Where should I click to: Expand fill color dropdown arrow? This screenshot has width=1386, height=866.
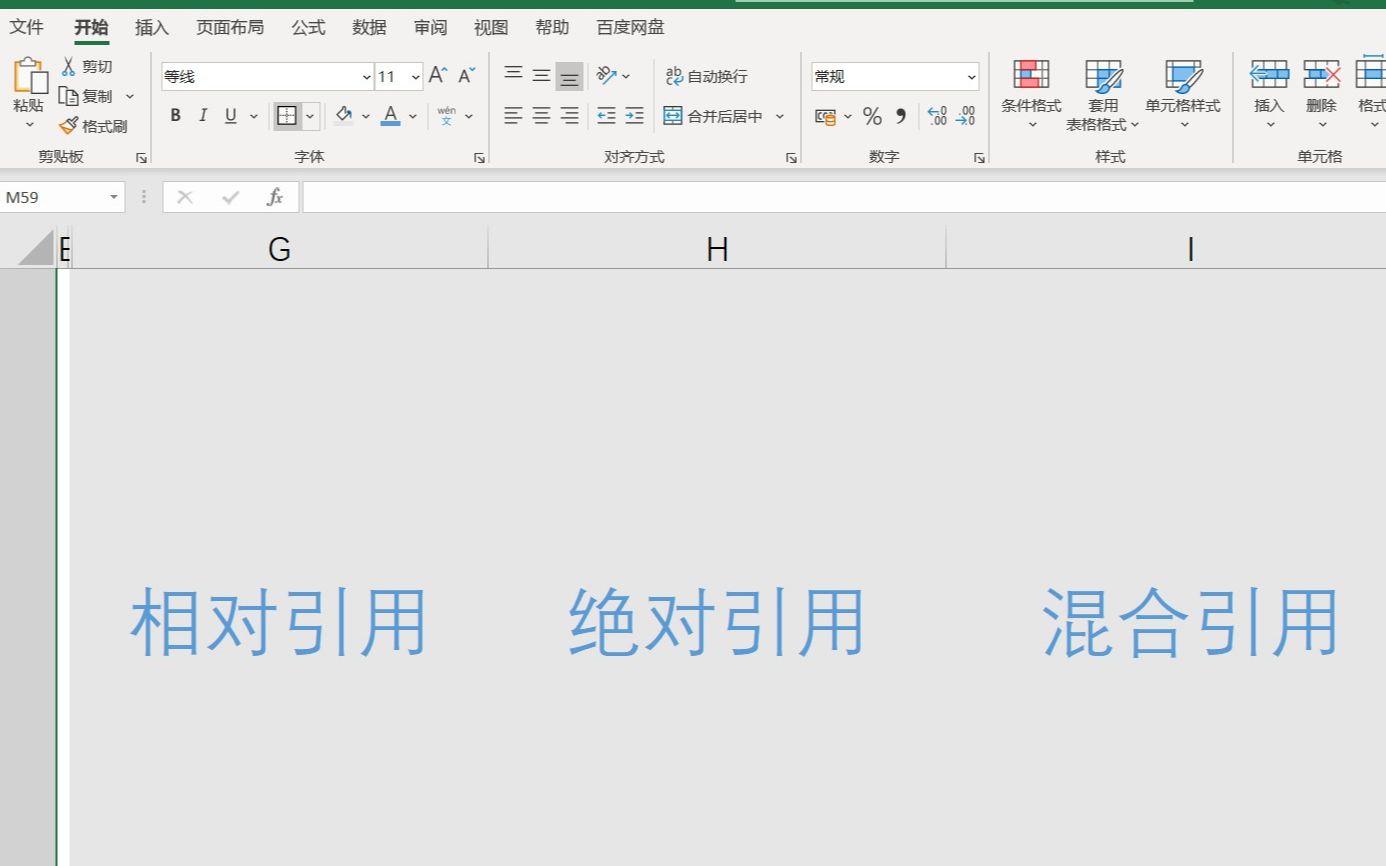coord(365,116)
